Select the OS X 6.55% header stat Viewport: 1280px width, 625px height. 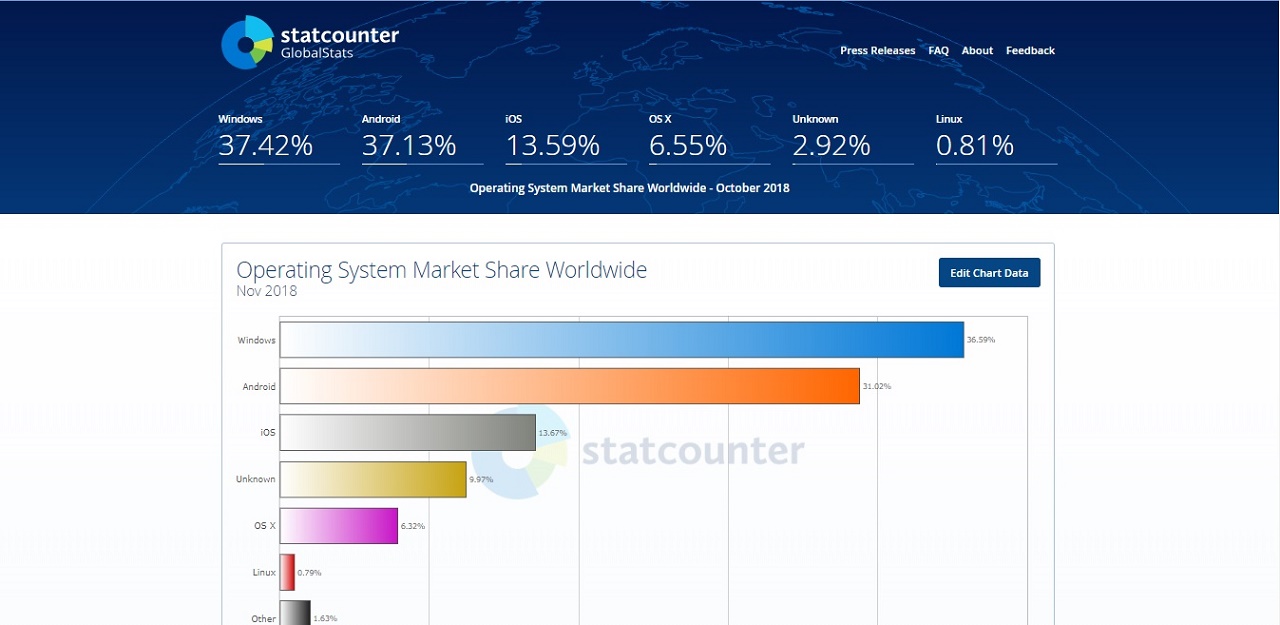(x=709, y=137)
